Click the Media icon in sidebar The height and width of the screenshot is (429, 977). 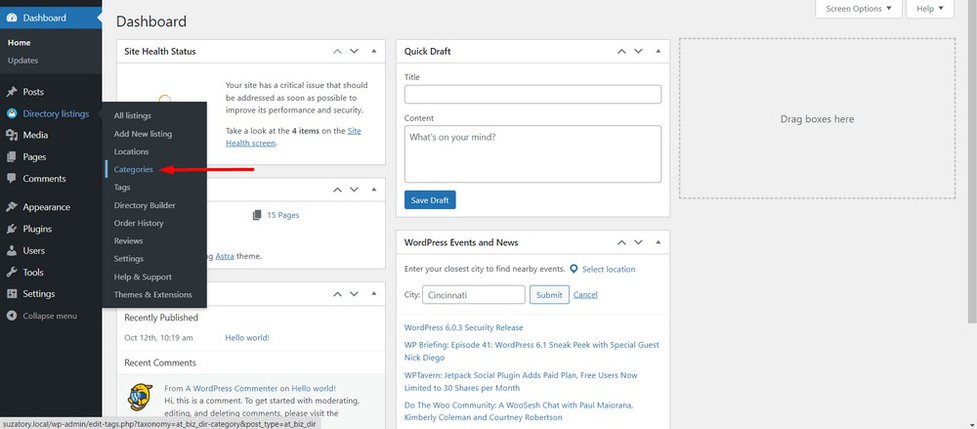tap(11, 135)
